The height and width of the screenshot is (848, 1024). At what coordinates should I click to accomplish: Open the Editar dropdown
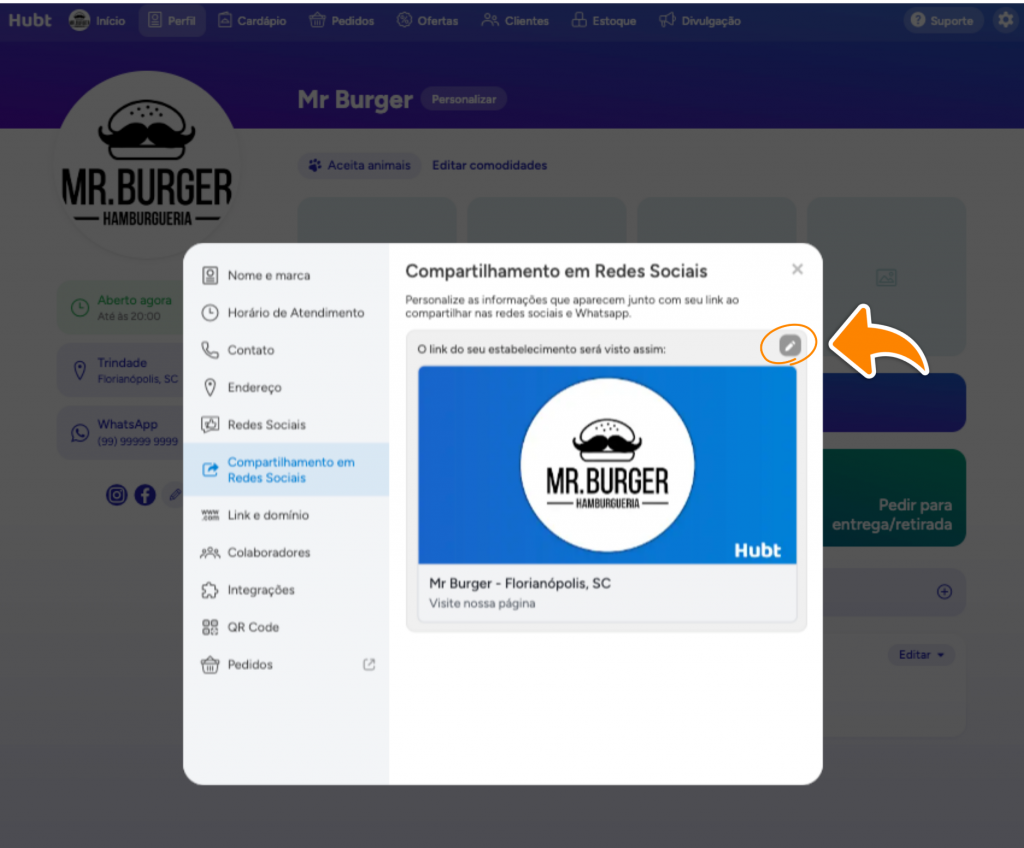click(921, 655)
